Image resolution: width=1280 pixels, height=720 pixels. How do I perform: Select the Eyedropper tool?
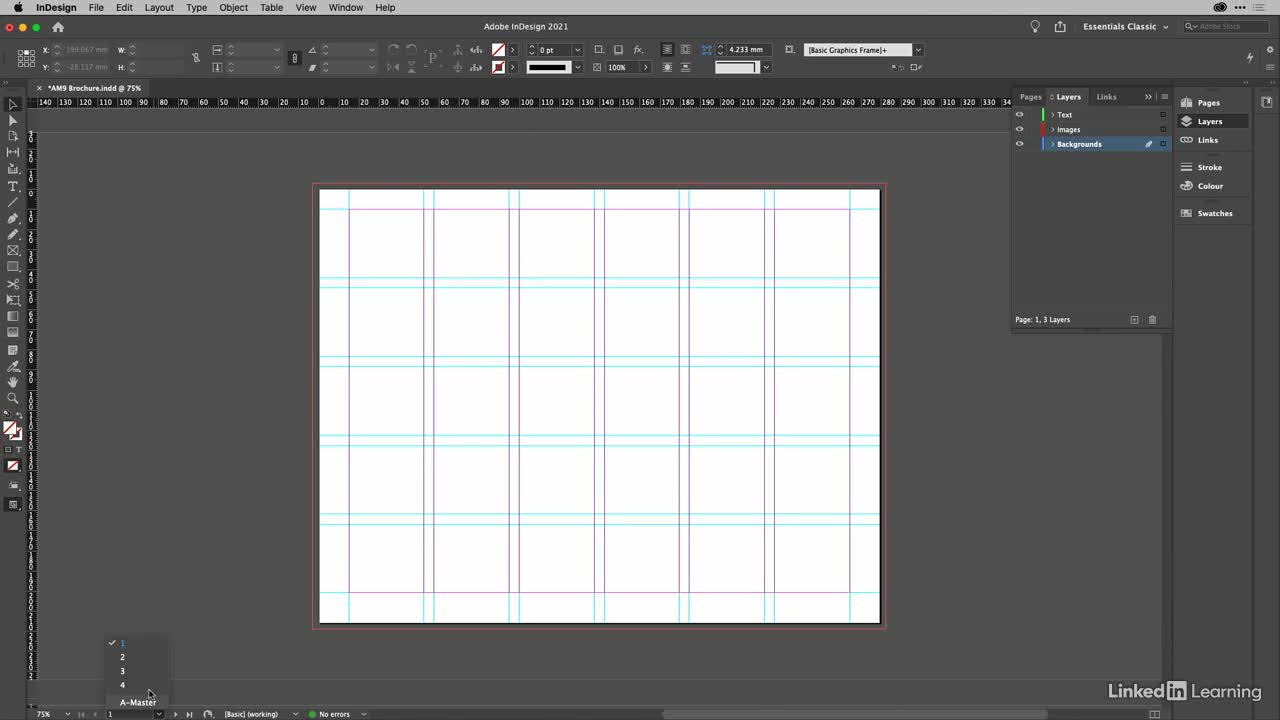pyautogui.click(x=13, y=366)
